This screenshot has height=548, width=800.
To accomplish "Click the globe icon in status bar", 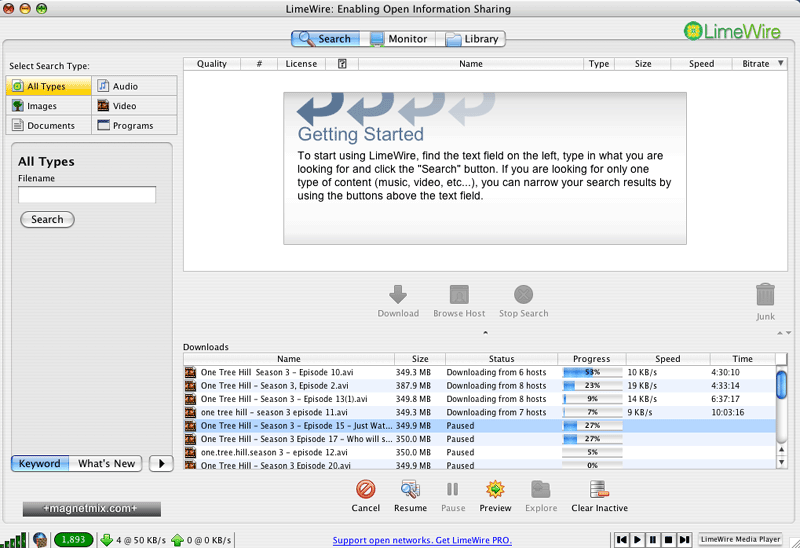I will click(x=40, y=540).
